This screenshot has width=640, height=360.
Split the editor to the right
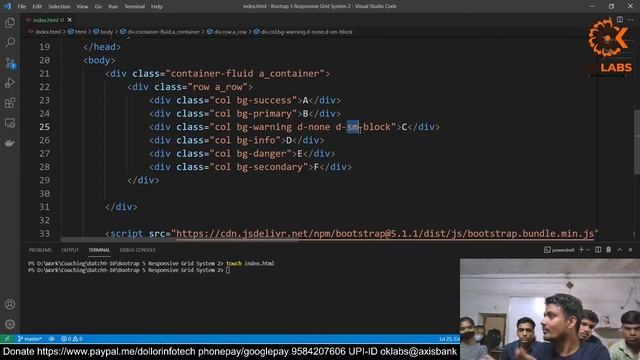click(620, 20)
